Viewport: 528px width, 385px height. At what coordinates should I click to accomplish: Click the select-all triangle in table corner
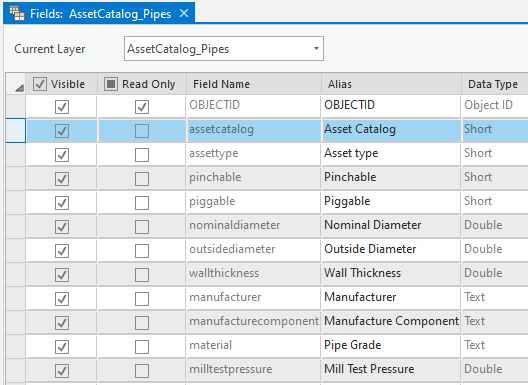(x=19, y=88)
